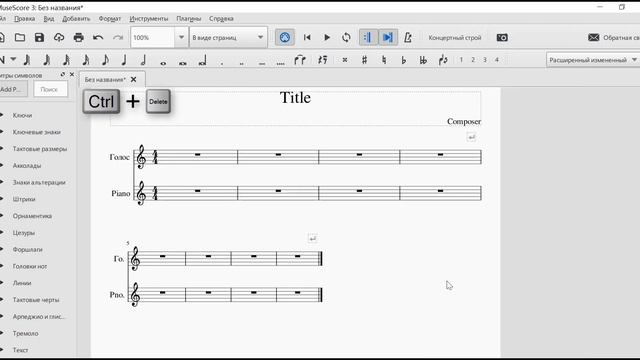Open the note input mode dropdown arrow

point(13,60)
